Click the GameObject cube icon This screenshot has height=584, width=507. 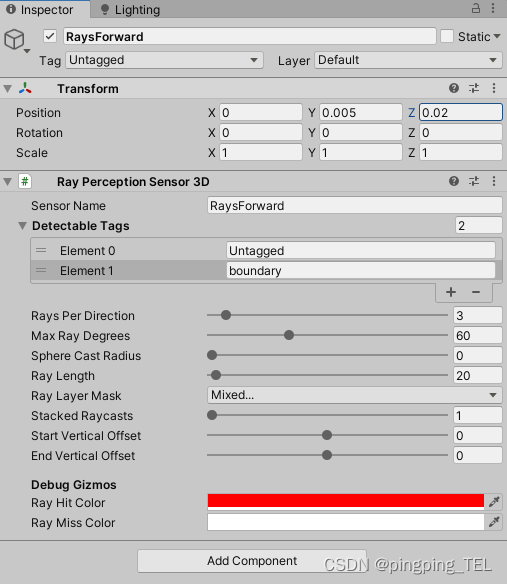(x=14, y=39)
